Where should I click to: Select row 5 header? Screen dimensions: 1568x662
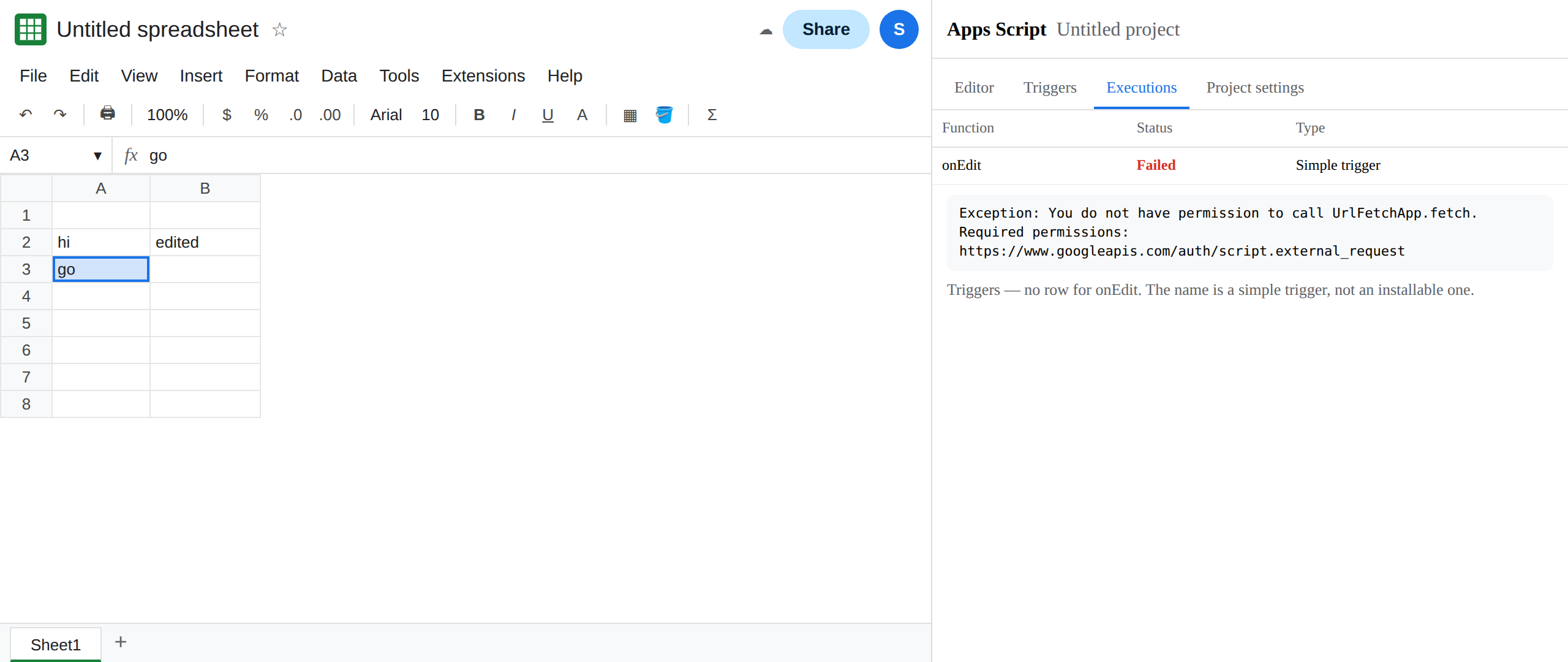click(26, 323)
